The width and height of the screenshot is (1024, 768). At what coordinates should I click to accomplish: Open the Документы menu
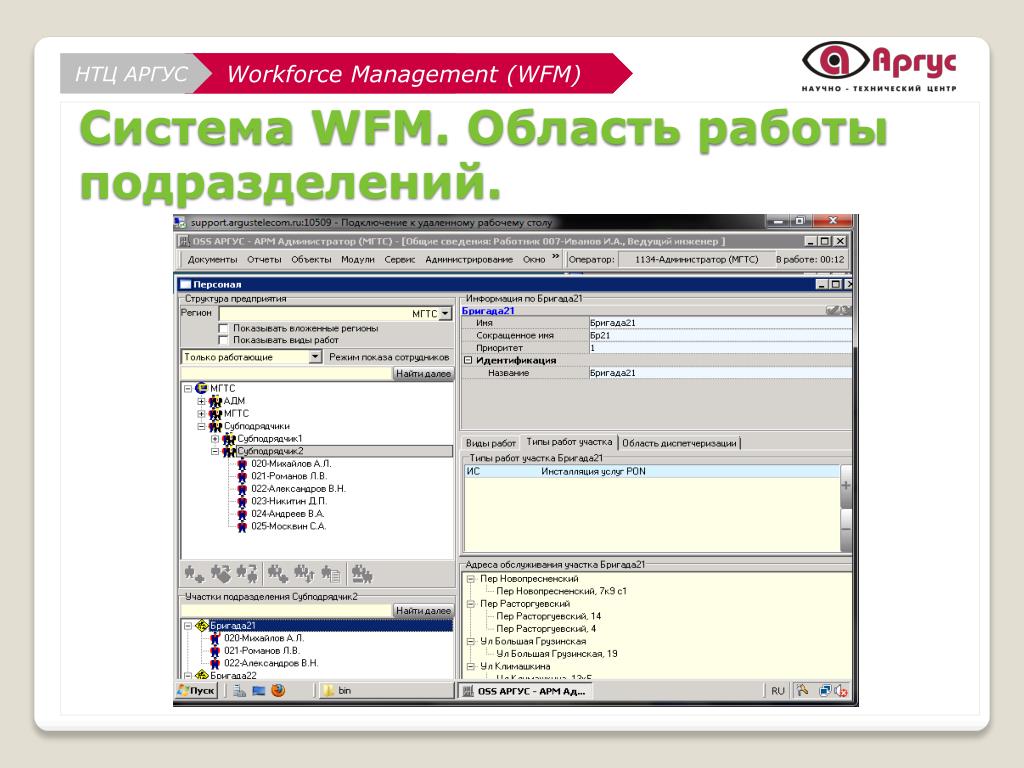212,259
